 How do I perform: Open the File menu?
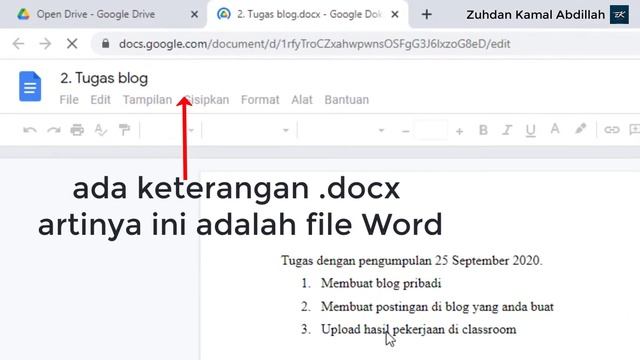tap(69, 100)
